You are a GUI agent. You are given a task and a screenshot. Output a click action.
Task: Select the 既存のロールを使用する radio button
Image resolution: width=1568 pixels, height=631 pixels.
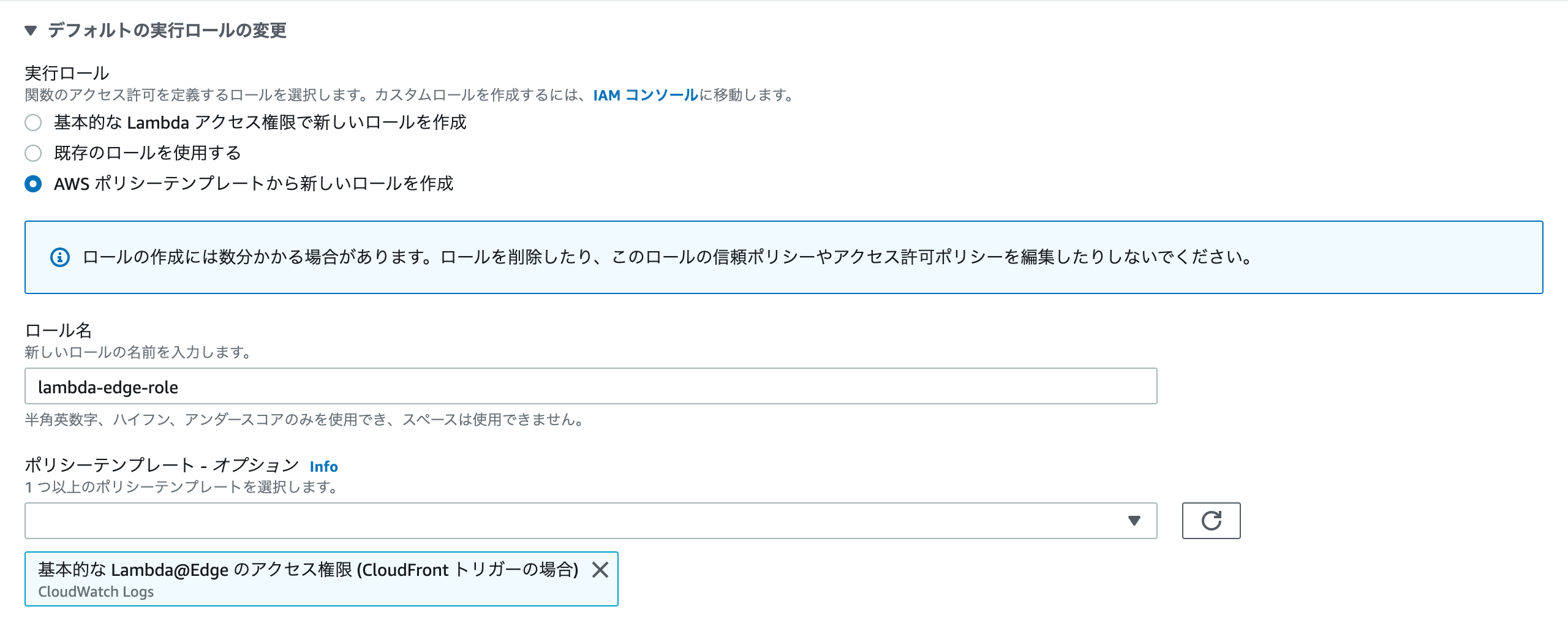coord(33,153)
